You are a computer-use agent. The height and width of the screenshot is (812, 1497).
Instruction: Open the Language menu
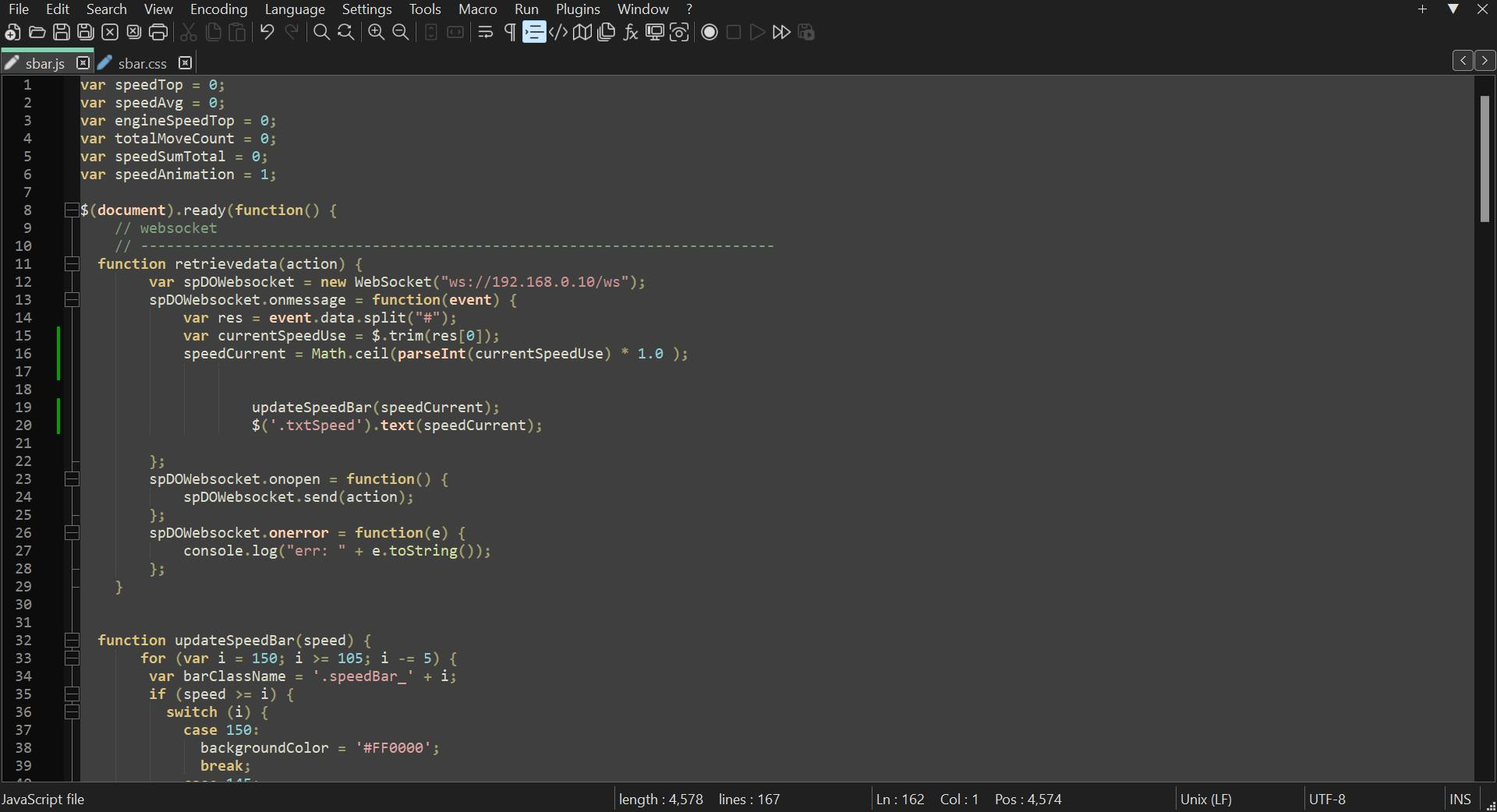(x=295, y=9)
